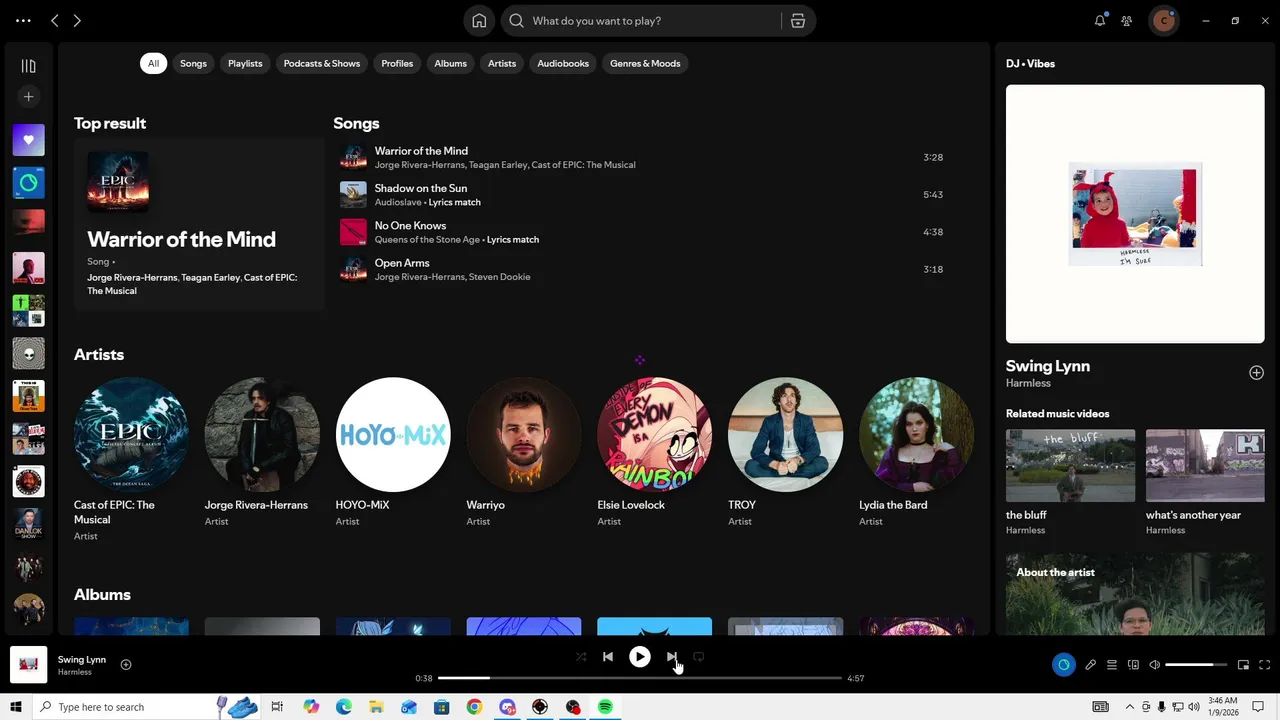The image size is (1280, 720).
Task: Open the Artists section heading
Action: point(99,354)
